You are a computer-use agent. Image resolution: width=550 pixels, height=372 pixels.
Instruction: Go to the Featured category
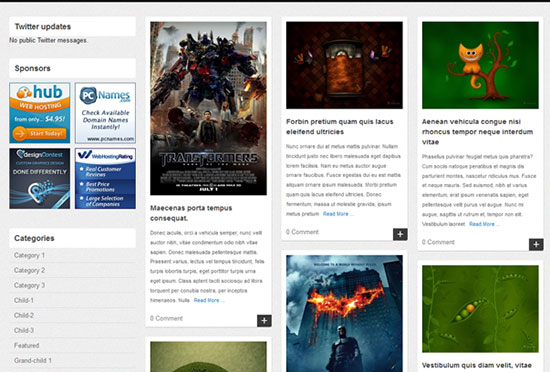[x=27, y=345]
